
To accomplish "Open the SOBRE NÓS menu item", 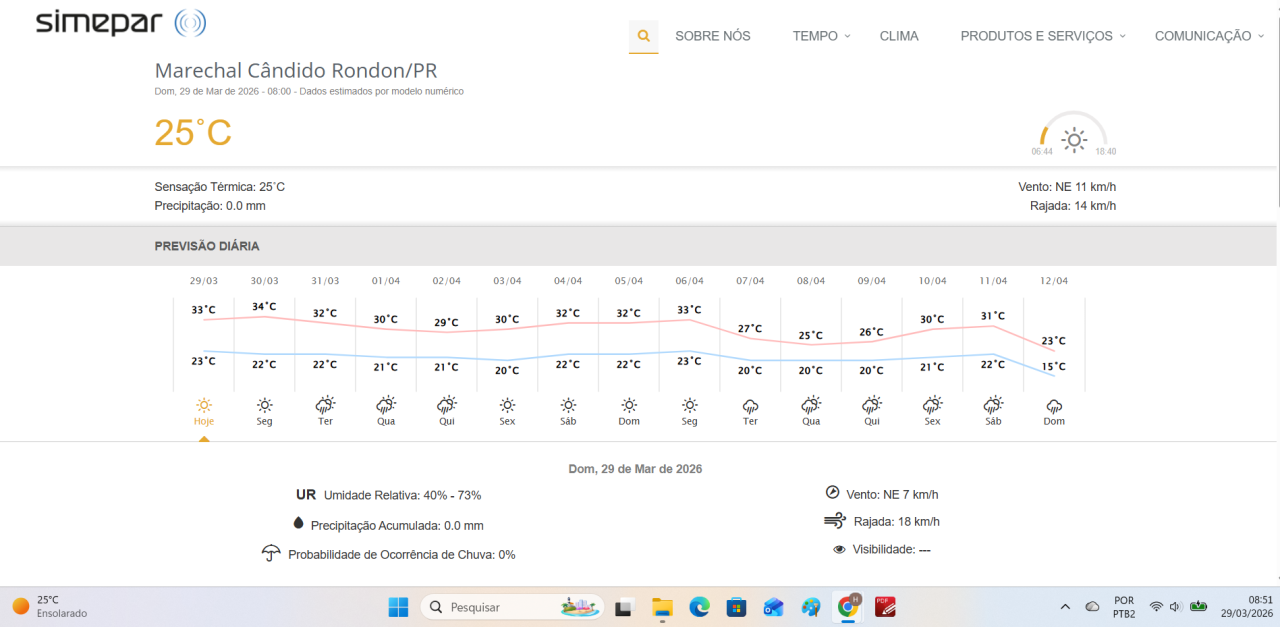I will click(712, 36).
